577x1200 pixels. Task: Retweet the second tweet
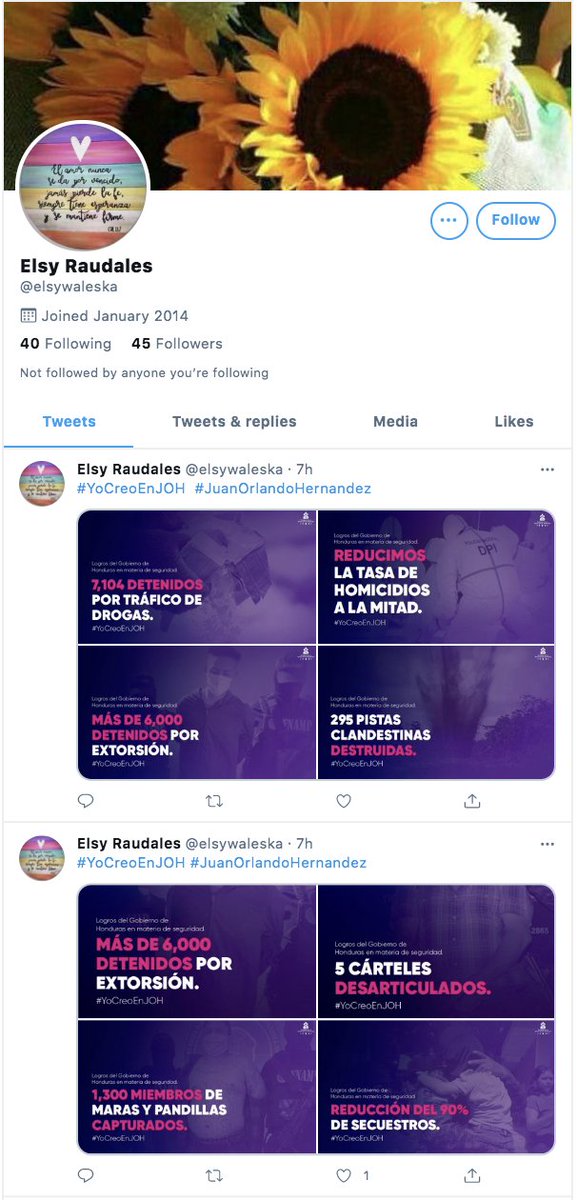(x=214, y=1175)
